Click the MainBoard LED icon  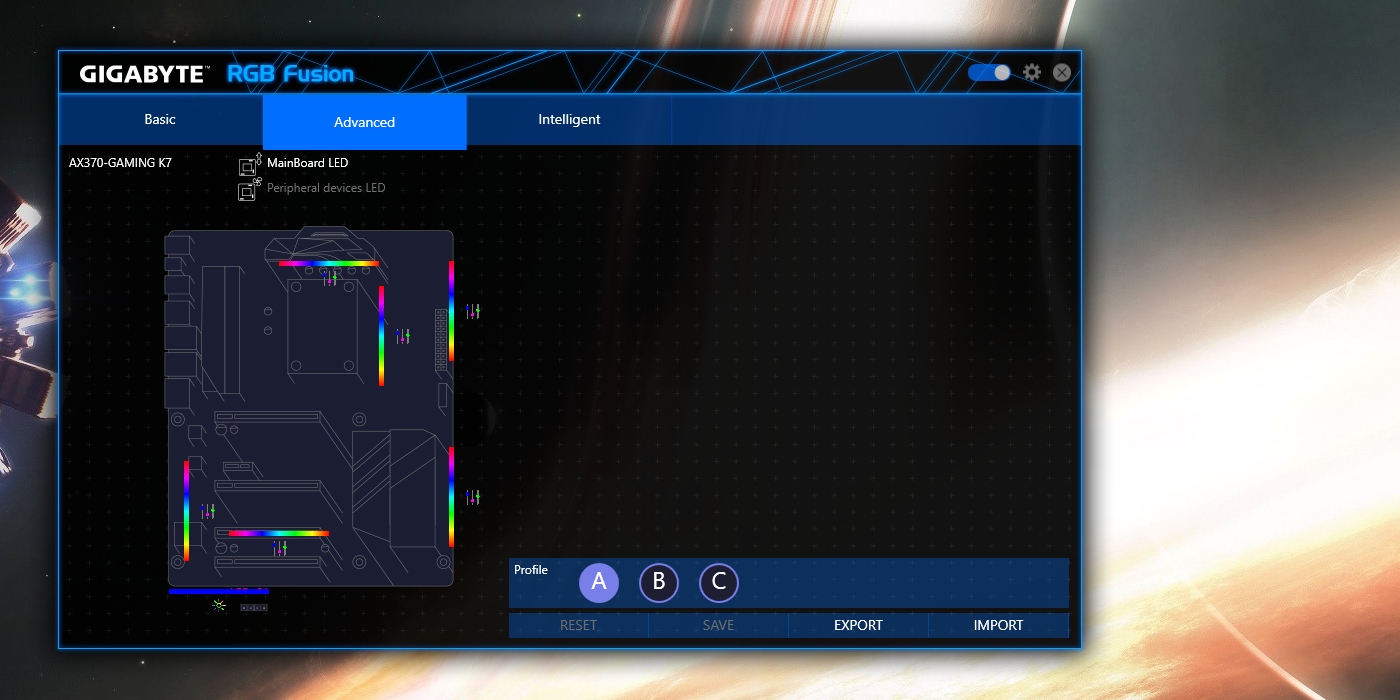point(250,165)
